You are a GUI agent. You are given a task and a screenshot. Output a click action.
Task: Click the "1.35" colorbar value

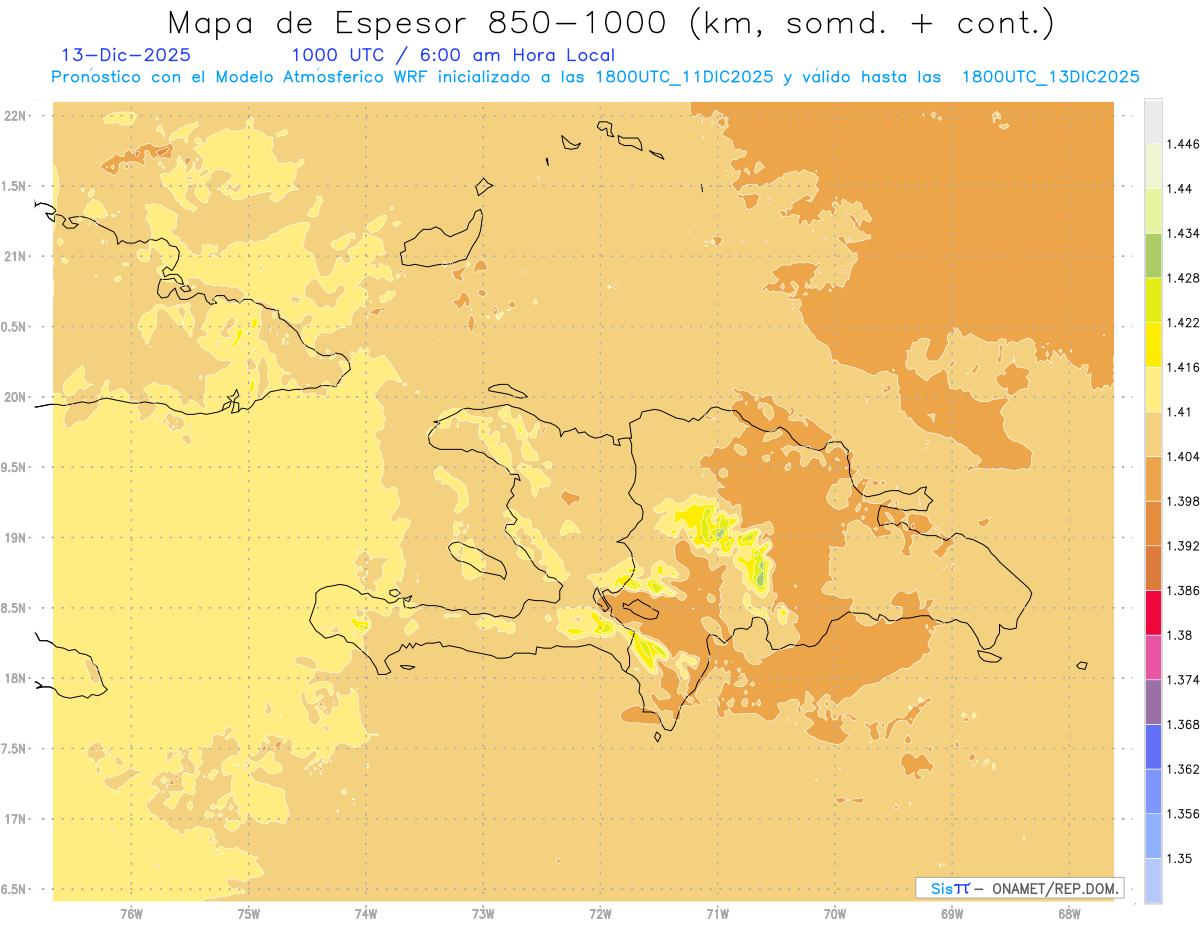click(1180, 859)
